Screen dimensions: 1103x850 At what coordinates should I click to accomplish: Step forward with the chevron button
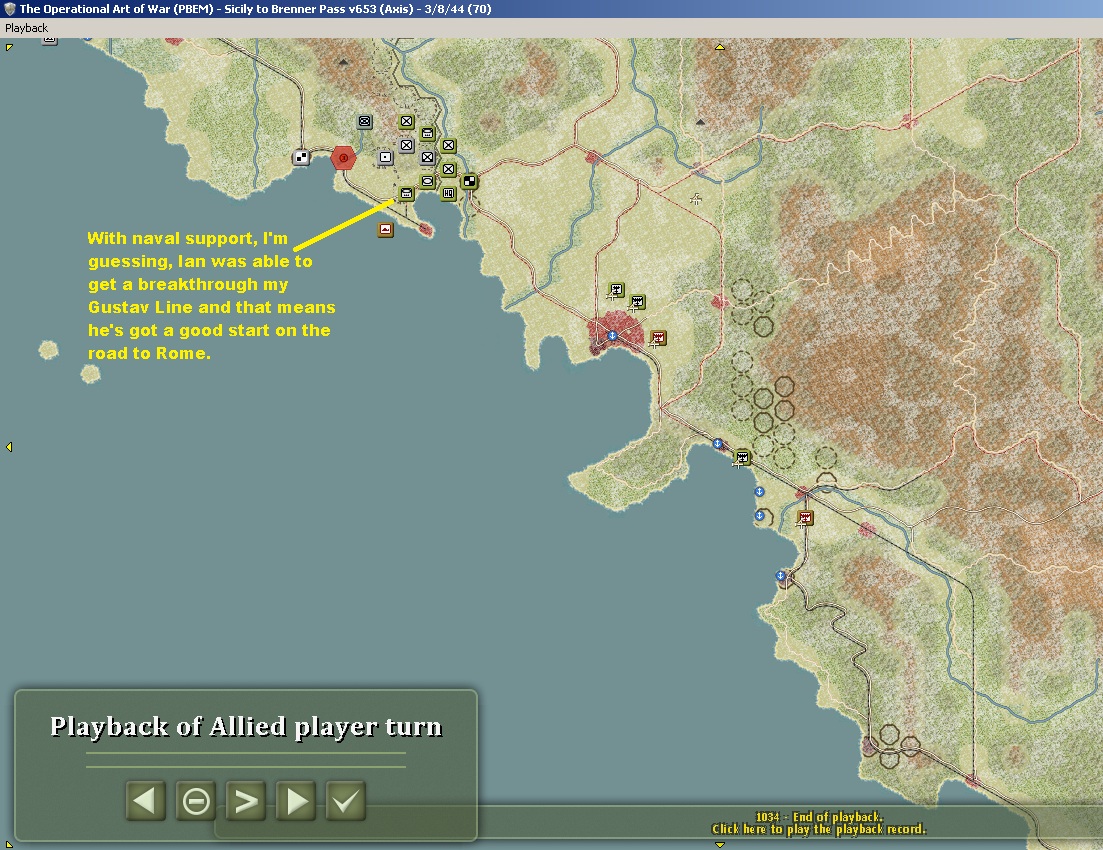coord(246,801)
